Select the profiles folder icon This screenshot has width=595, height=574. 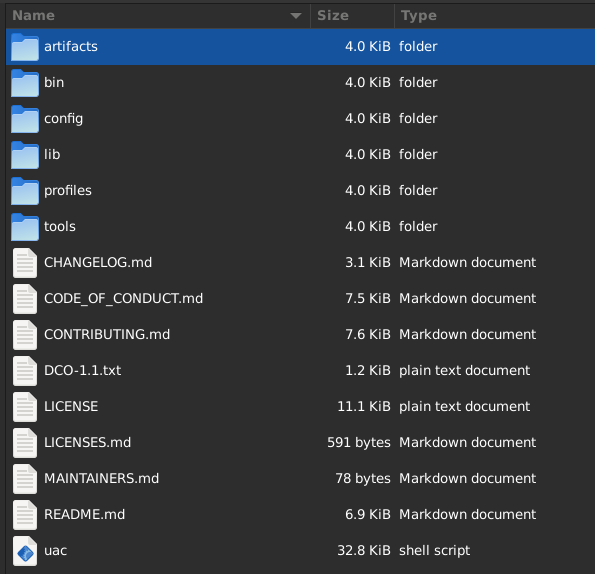tap(25, 191)
